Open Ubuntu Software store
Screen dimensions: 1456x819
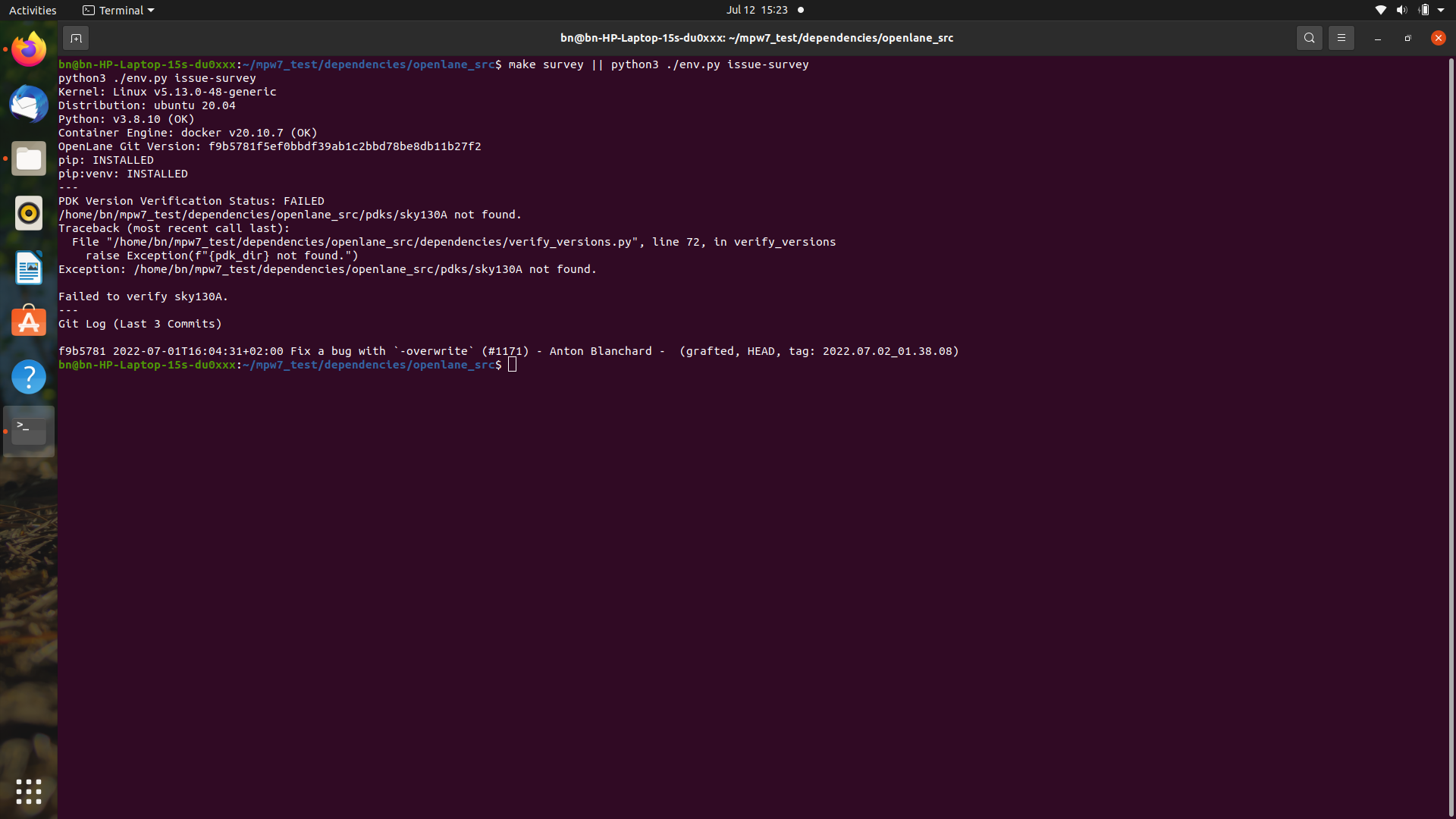point(28,322)
